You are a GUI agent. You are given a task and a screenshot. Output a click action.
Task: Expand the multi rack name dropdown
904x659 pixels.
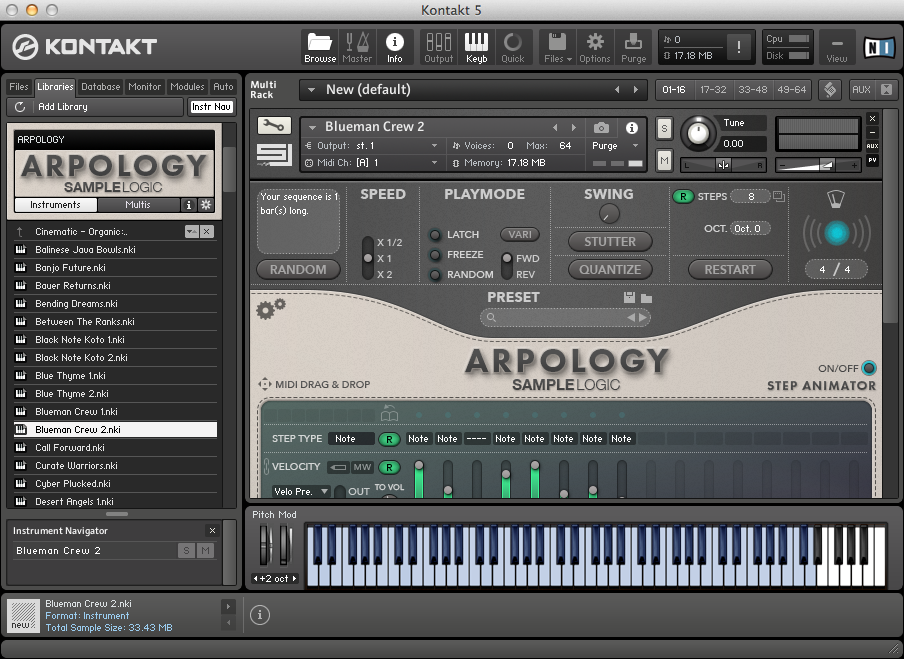311,90
